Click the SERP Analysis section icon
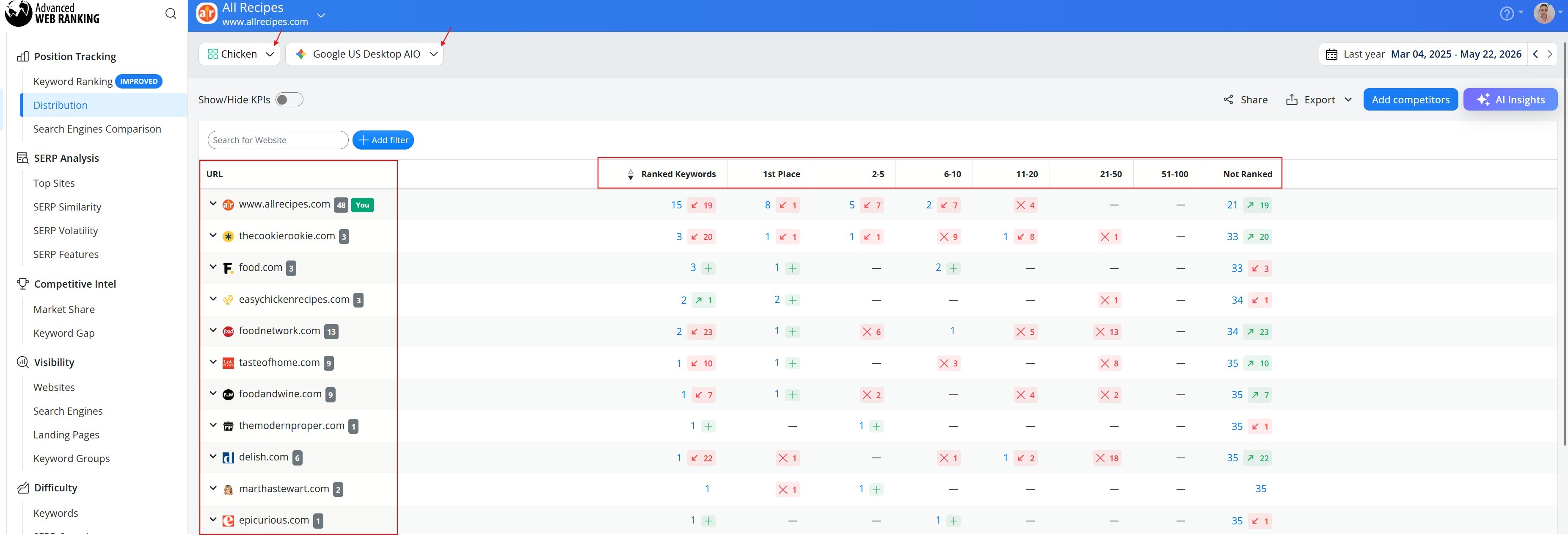Screen dimensions: 1568x535 (22, 158)
